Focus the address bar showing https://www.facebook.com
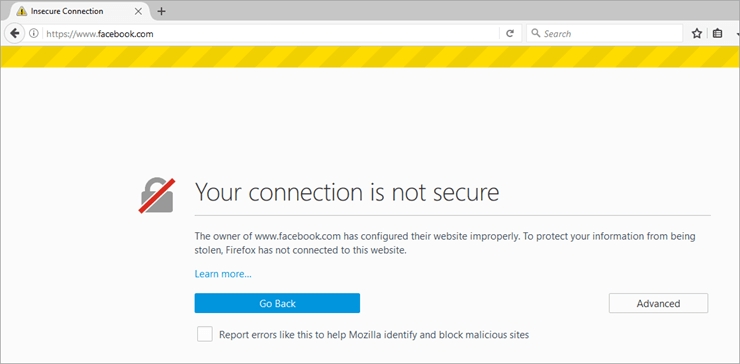 [x=270, y=34]
